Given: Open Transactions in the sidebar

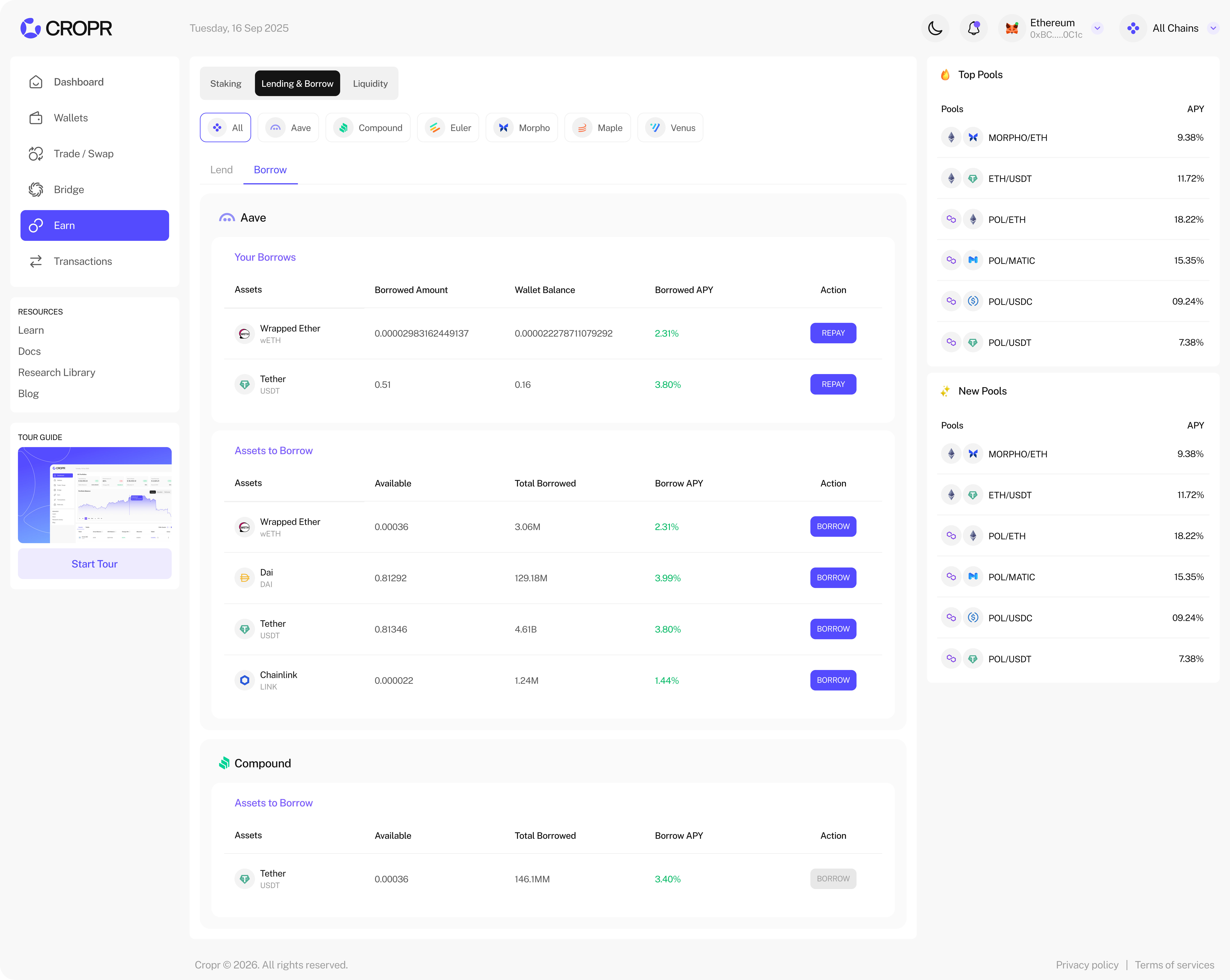Looking at the screenshot, I should point(95,261).
